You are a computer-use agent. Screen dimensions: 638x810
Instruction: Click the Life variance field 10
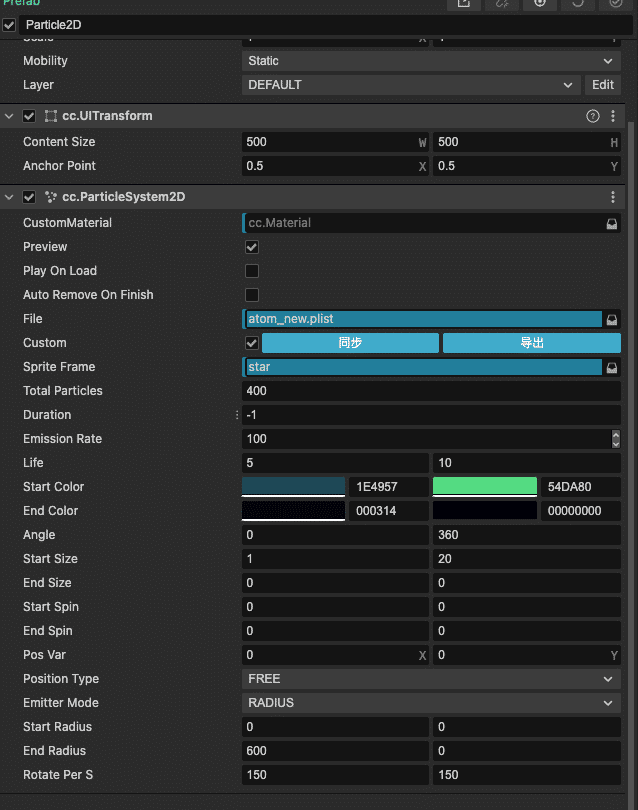[x=527, y=463]
